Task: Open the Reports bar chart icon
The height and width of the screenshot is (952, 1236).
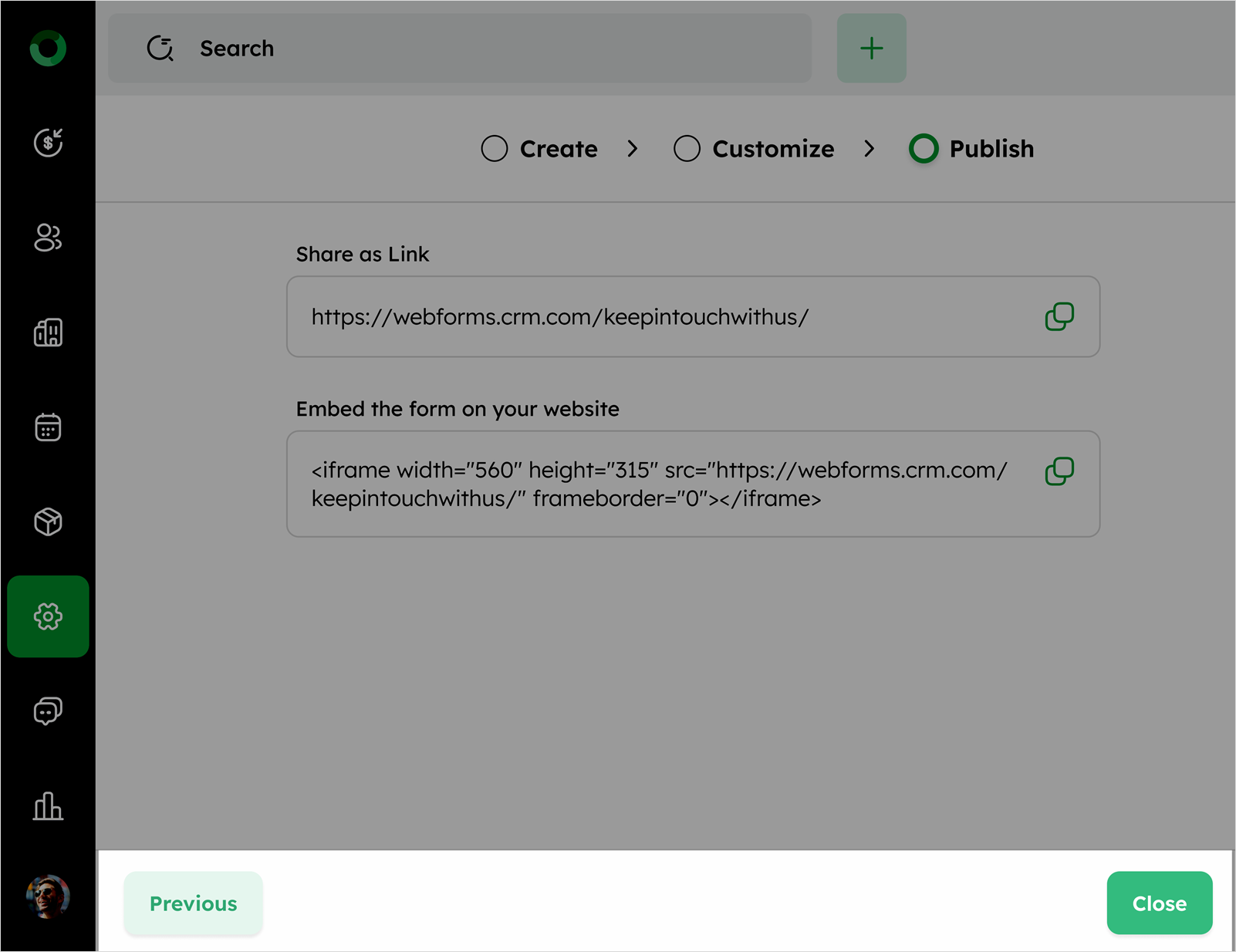Action: tap(48, 806)
